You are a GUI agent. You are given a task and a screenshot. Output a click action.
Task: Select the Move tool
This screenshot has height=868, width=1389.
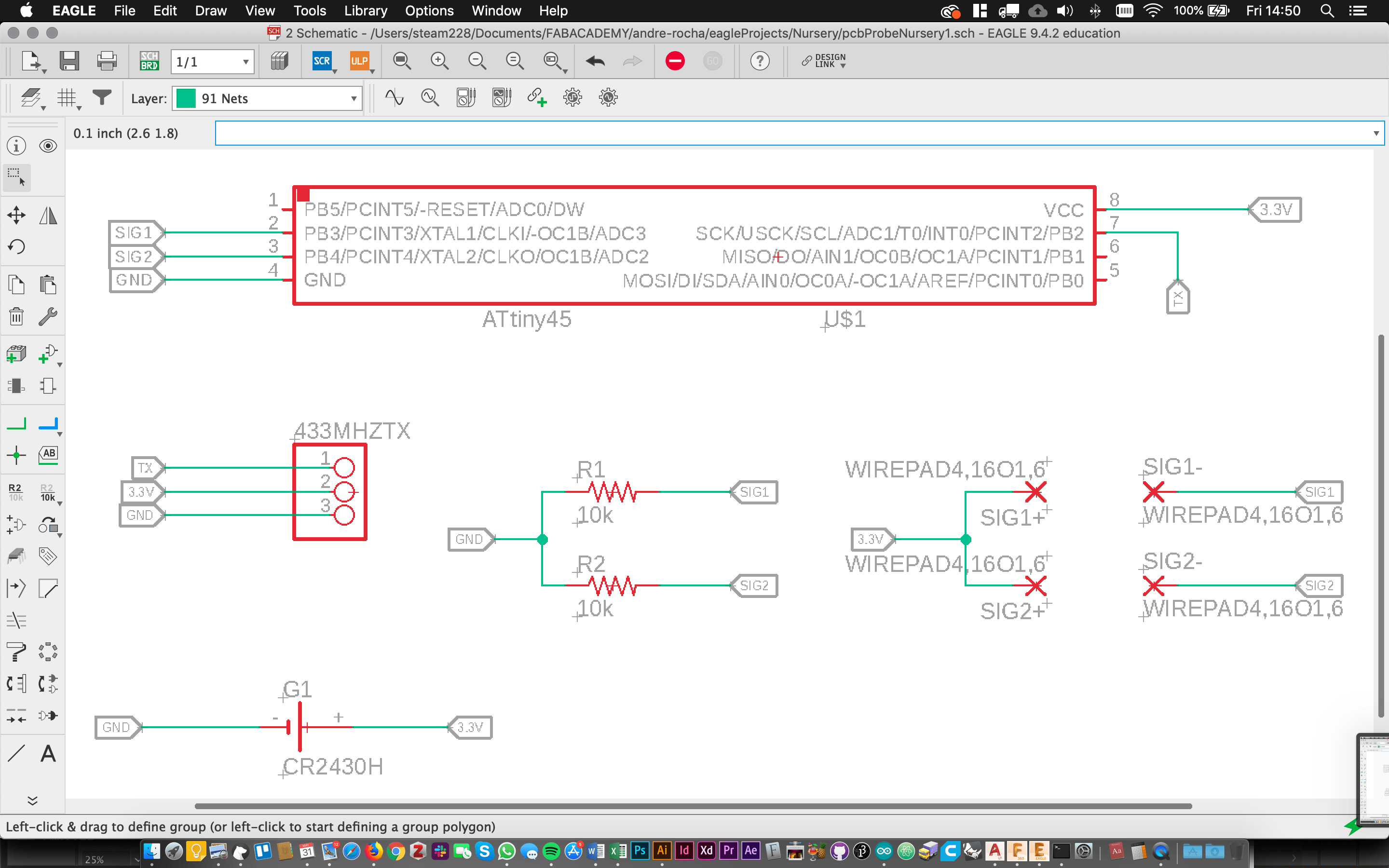coord(17,216)
